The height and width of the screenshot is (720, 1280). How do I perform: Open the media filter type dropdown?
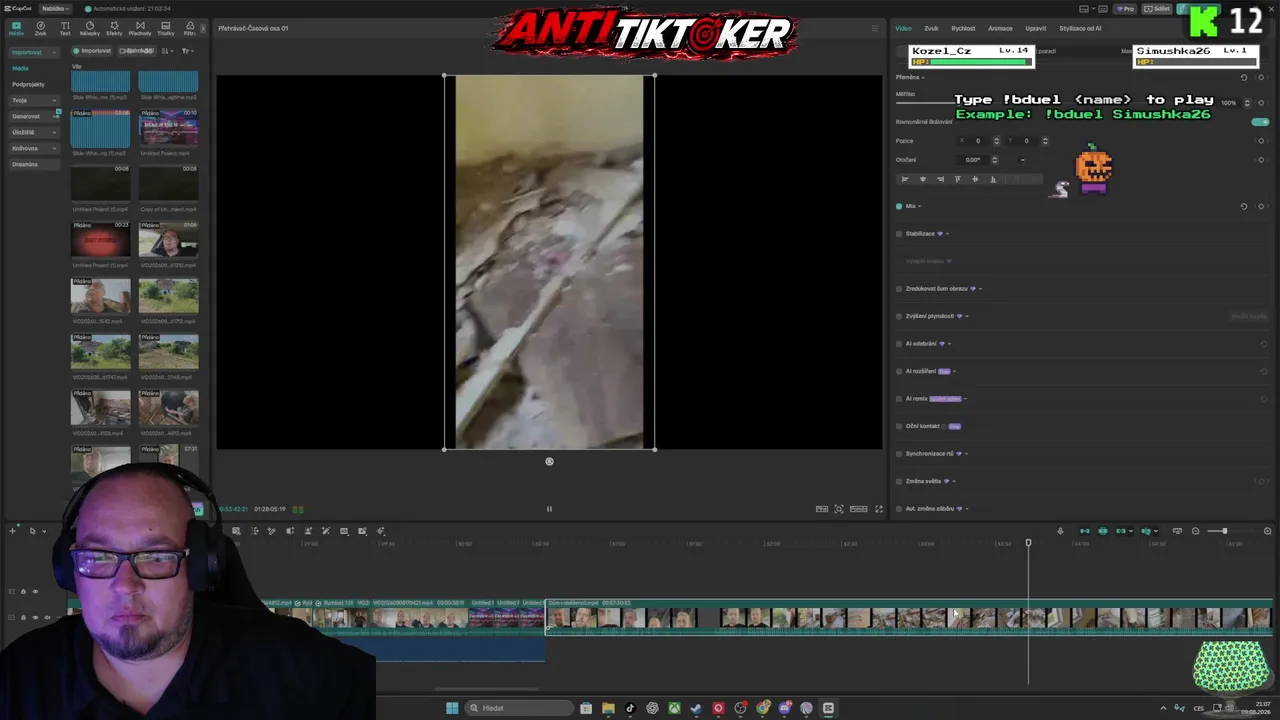click(187, 51)
